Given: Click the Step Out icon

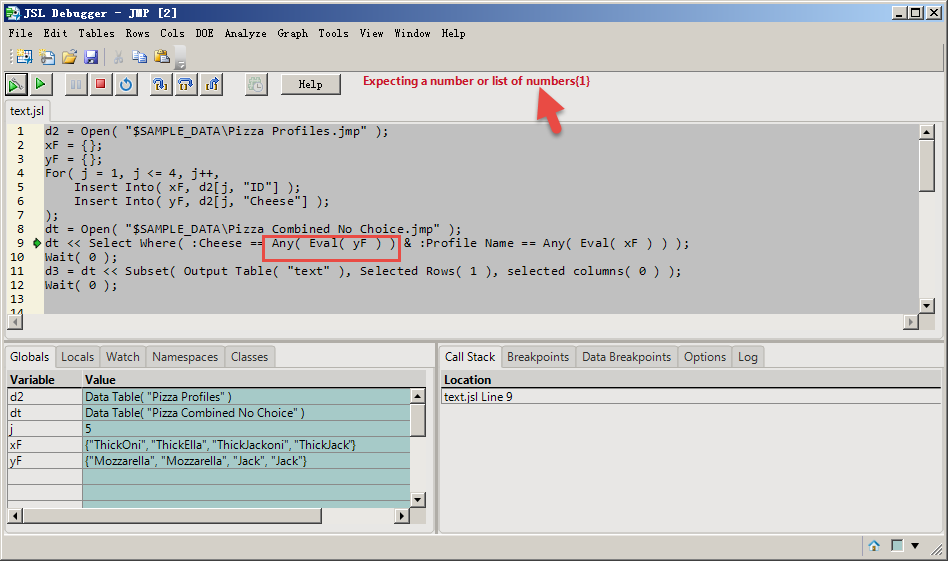Looking at the screenshot, I should pyautogui.click(x=212, y=85).
